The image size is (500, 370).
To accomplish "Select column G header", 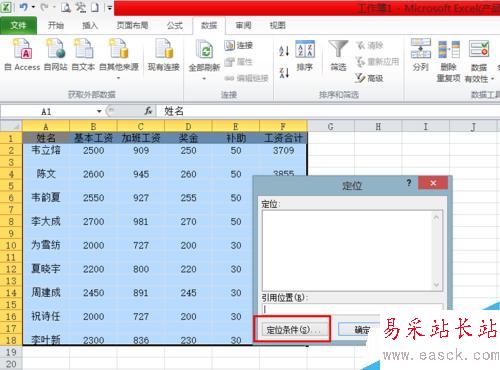I will coord(330,126).
